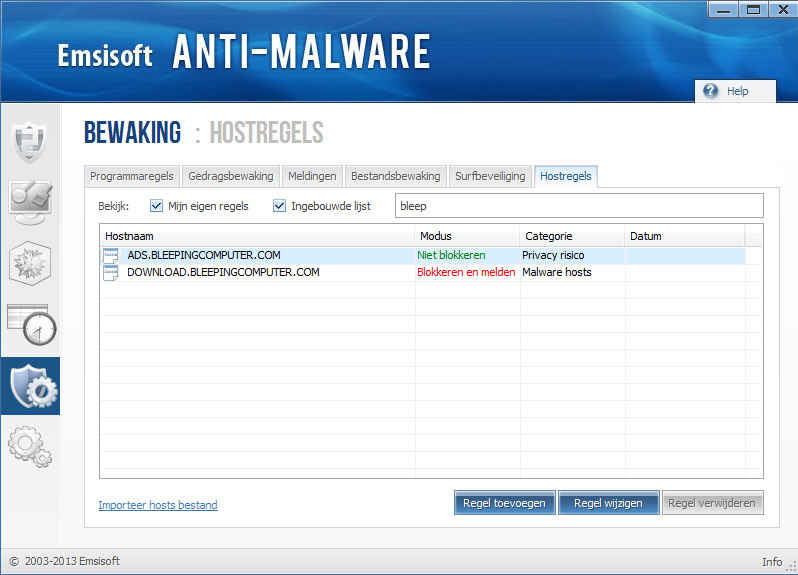Open the Logs clock sidebar icon
Image resolution: width=798 pixels, height=575 pixels.
pyautogui.click(x=32, y=325)
